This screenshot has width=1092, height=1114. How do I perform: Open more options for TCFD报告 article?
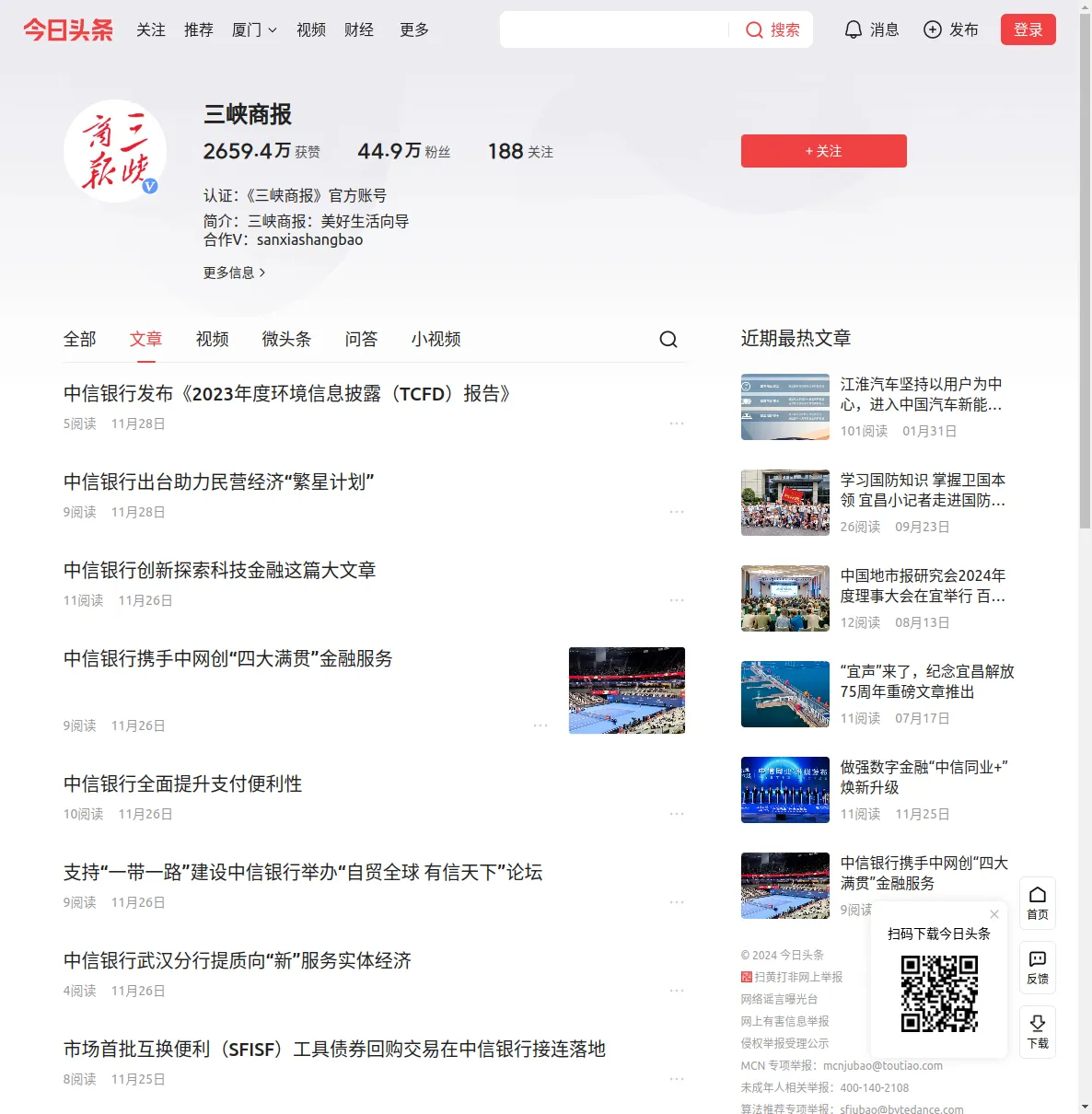pyautogui.click(x=677, y=424)
